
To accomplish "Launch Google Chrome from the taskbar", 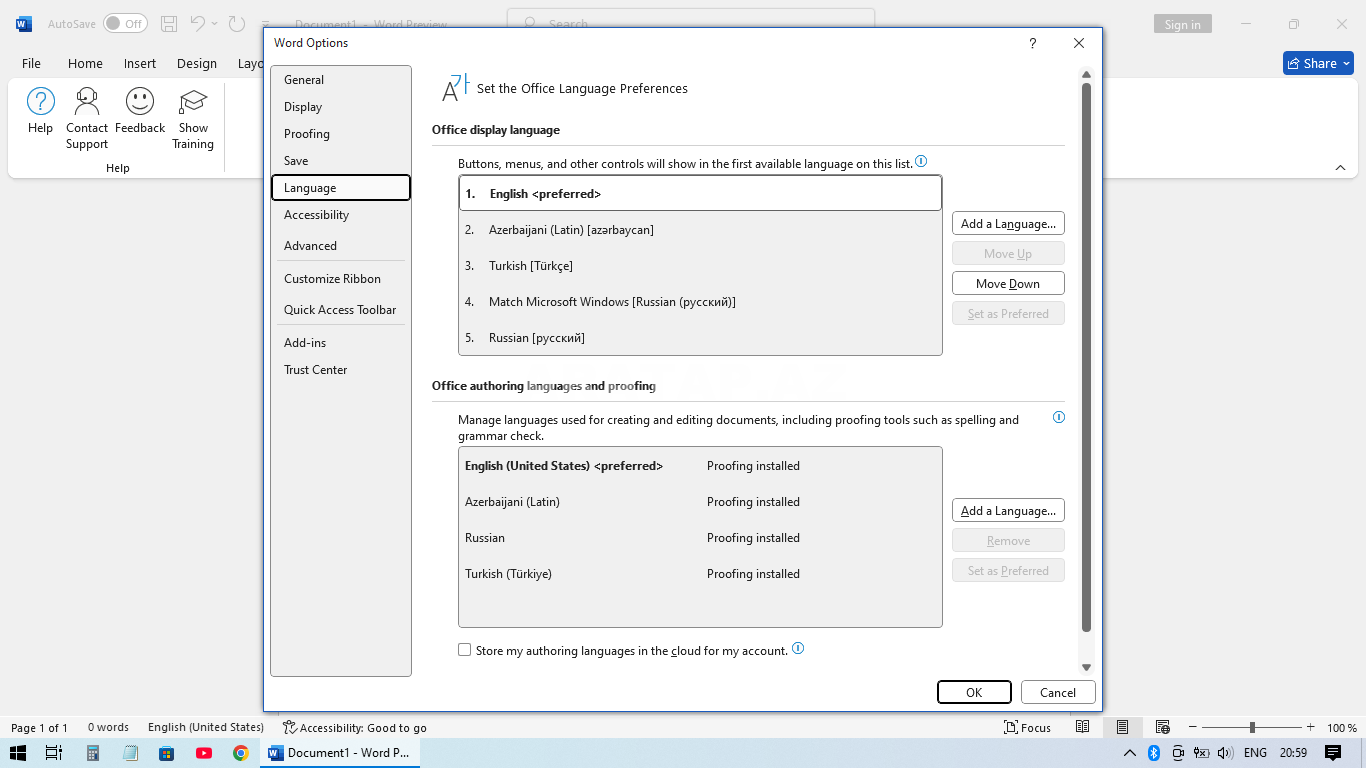I will pos(241,753).
